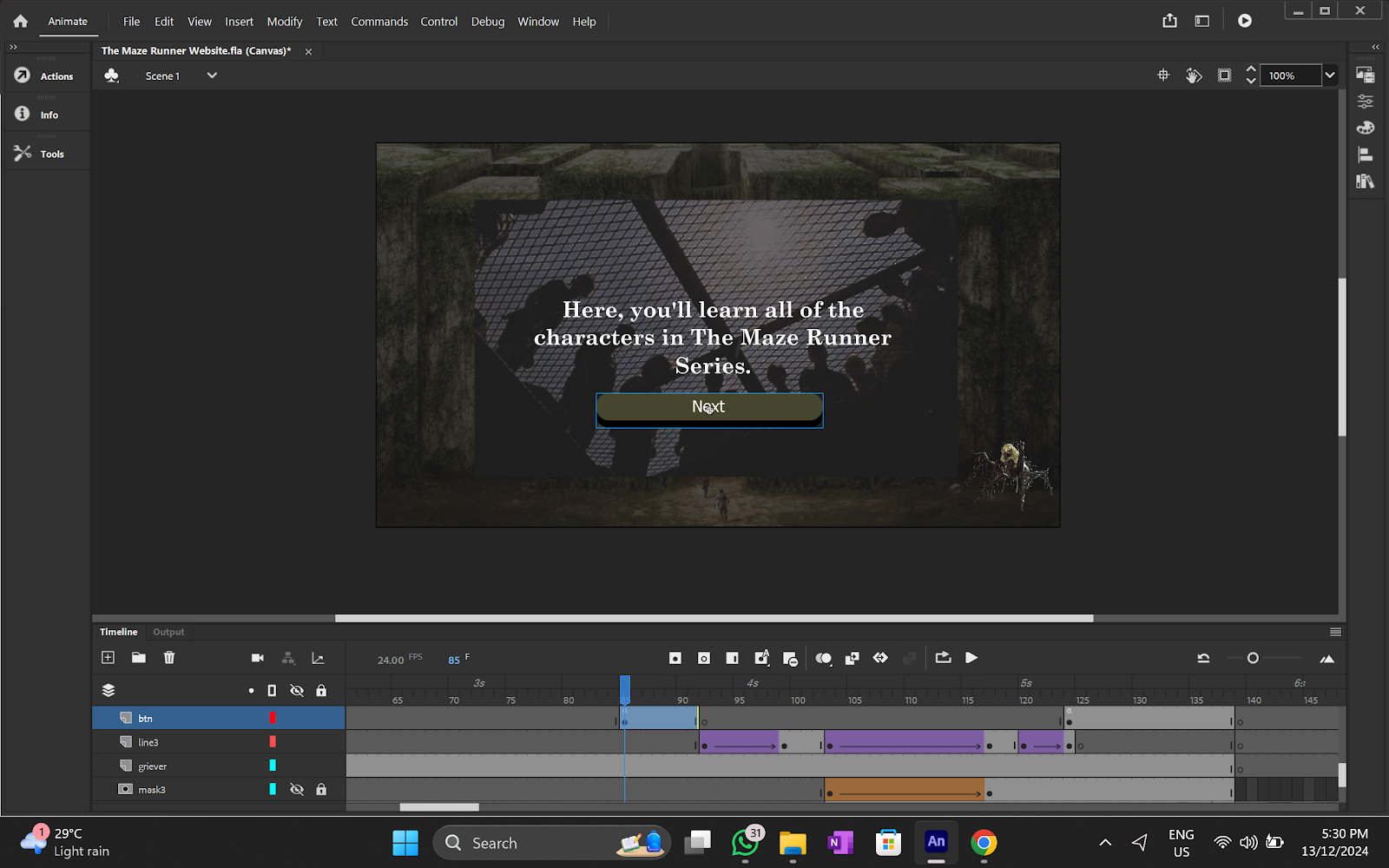
Task: Open the Align panel icon
Action: coord(1365,155)
